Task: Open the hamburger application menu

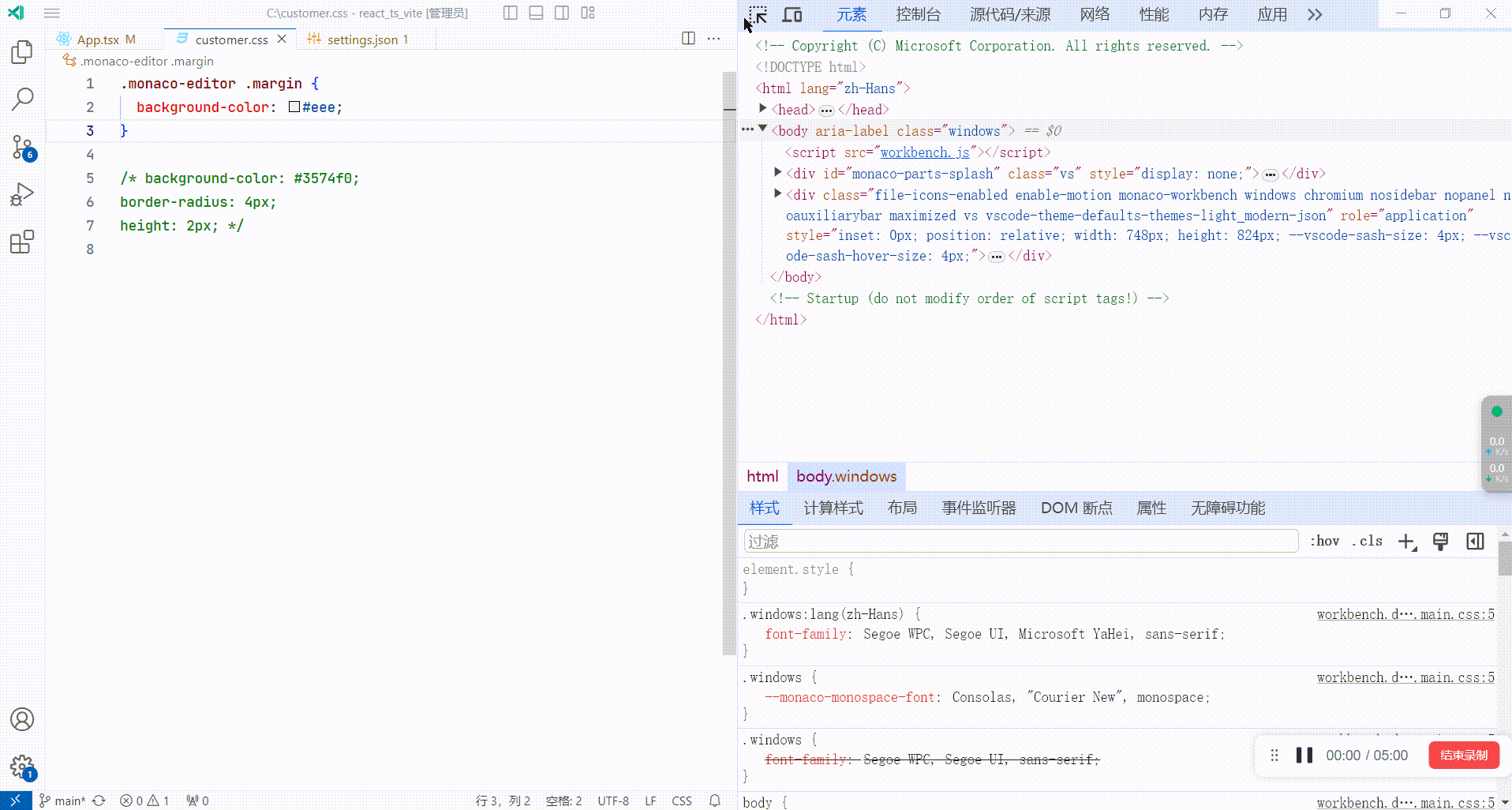Action: coord(51,13)
